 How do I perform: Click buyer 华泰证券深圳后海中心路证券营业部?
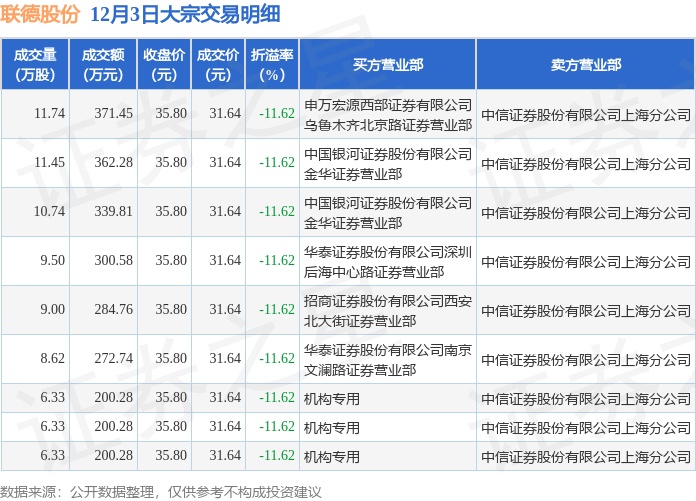[x=388, y=262]
